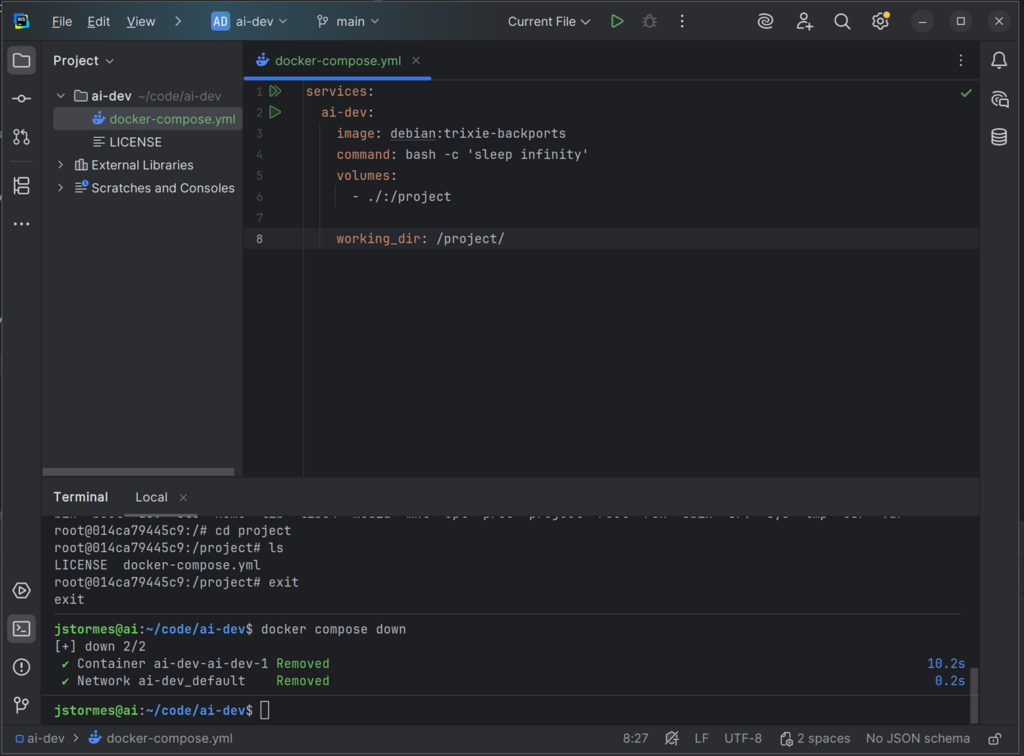The width and height of the screenshot is (1024, 756).
Task: Toggle read-only lock in status bar
Action: coord(994,739)
